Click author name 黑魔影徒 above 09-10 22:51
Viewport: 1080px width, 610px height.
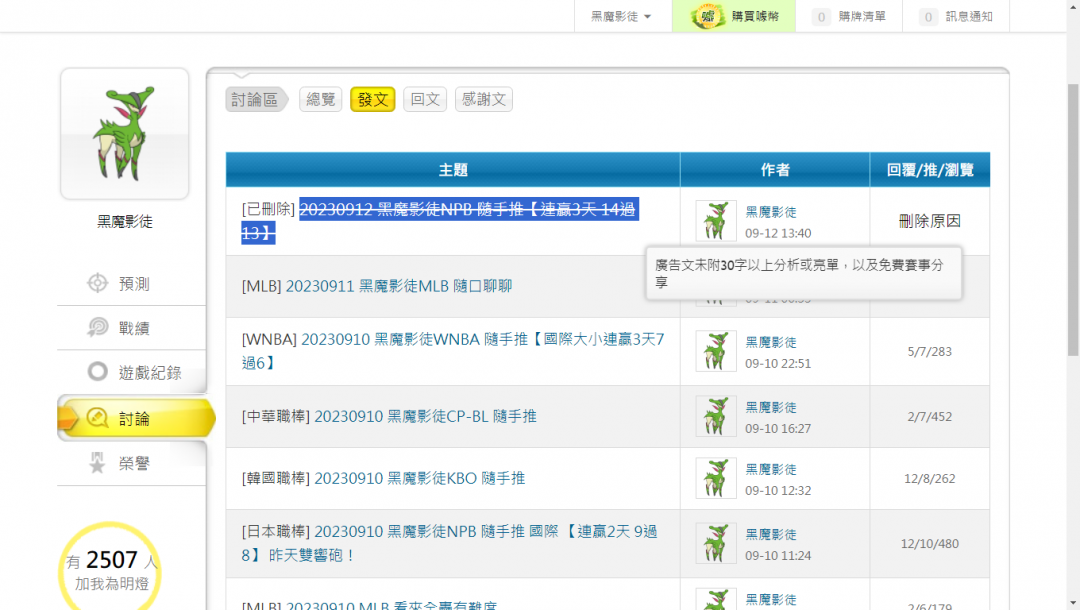pyautogui.click(x=771, y=342)
